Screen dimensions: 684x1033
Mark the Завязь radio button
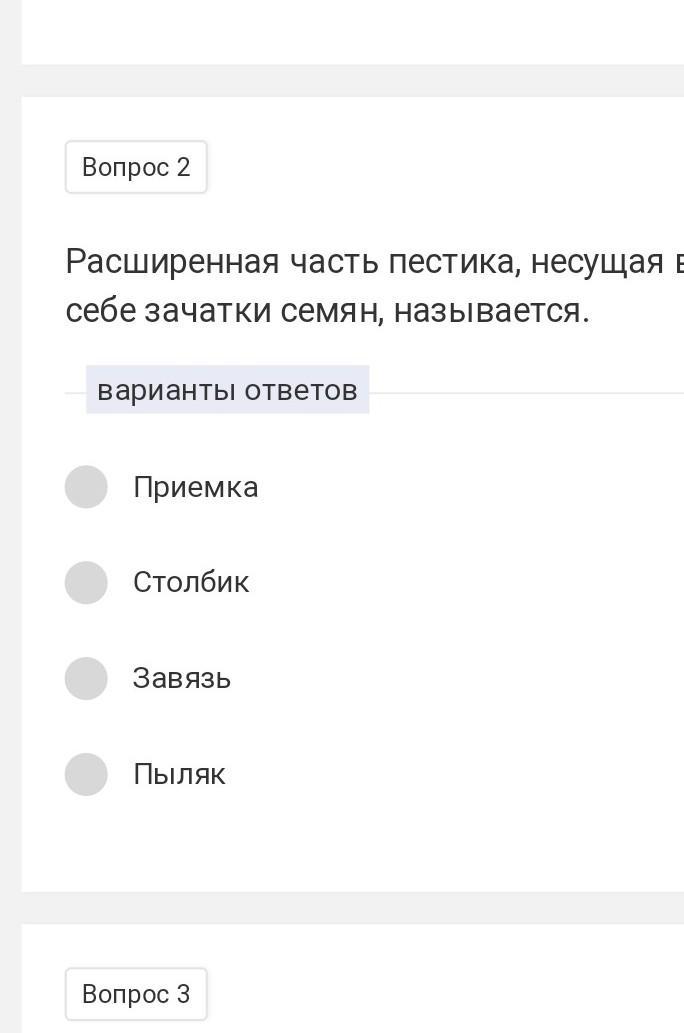86,678
